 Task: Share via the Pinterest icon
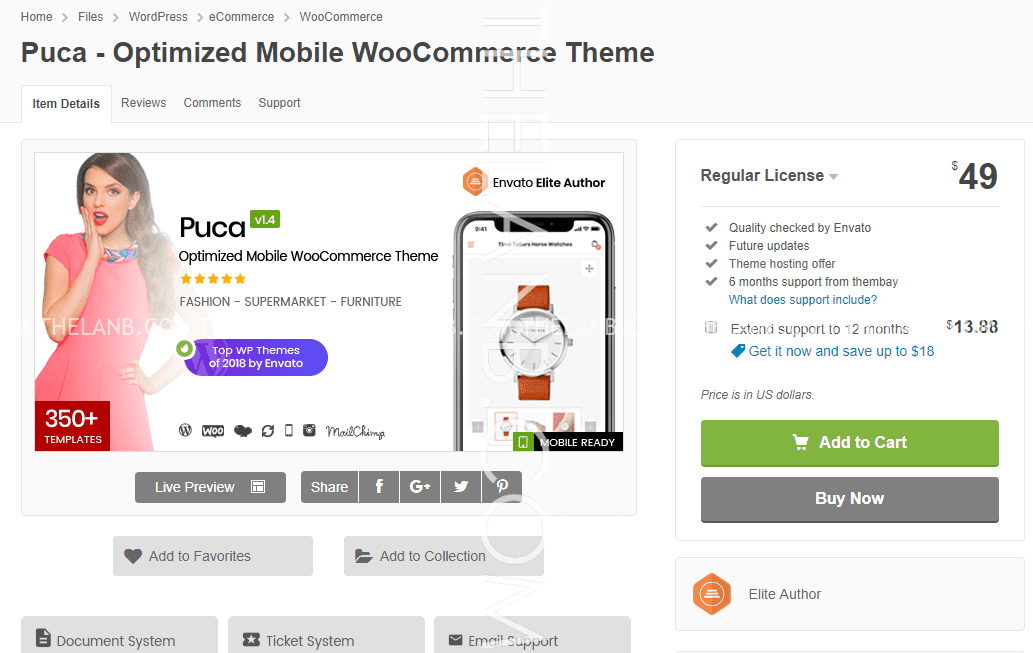501,487
